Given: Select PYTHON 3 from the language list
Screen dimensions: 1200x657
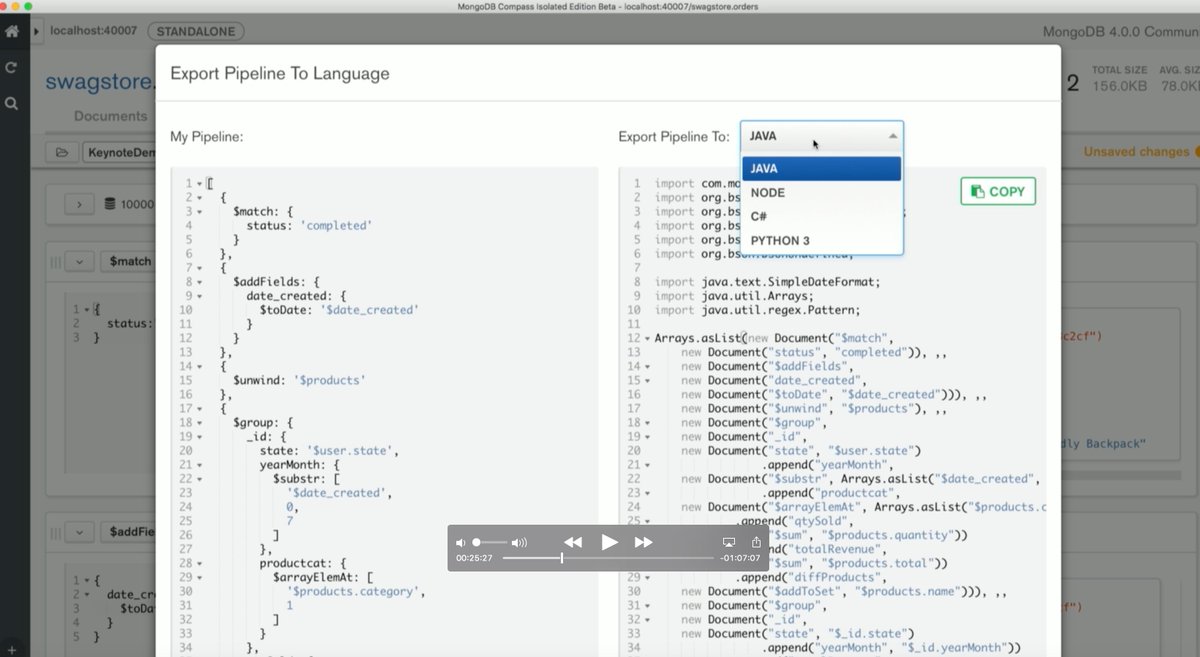Looking at the screenshot, I should (821, 240).
